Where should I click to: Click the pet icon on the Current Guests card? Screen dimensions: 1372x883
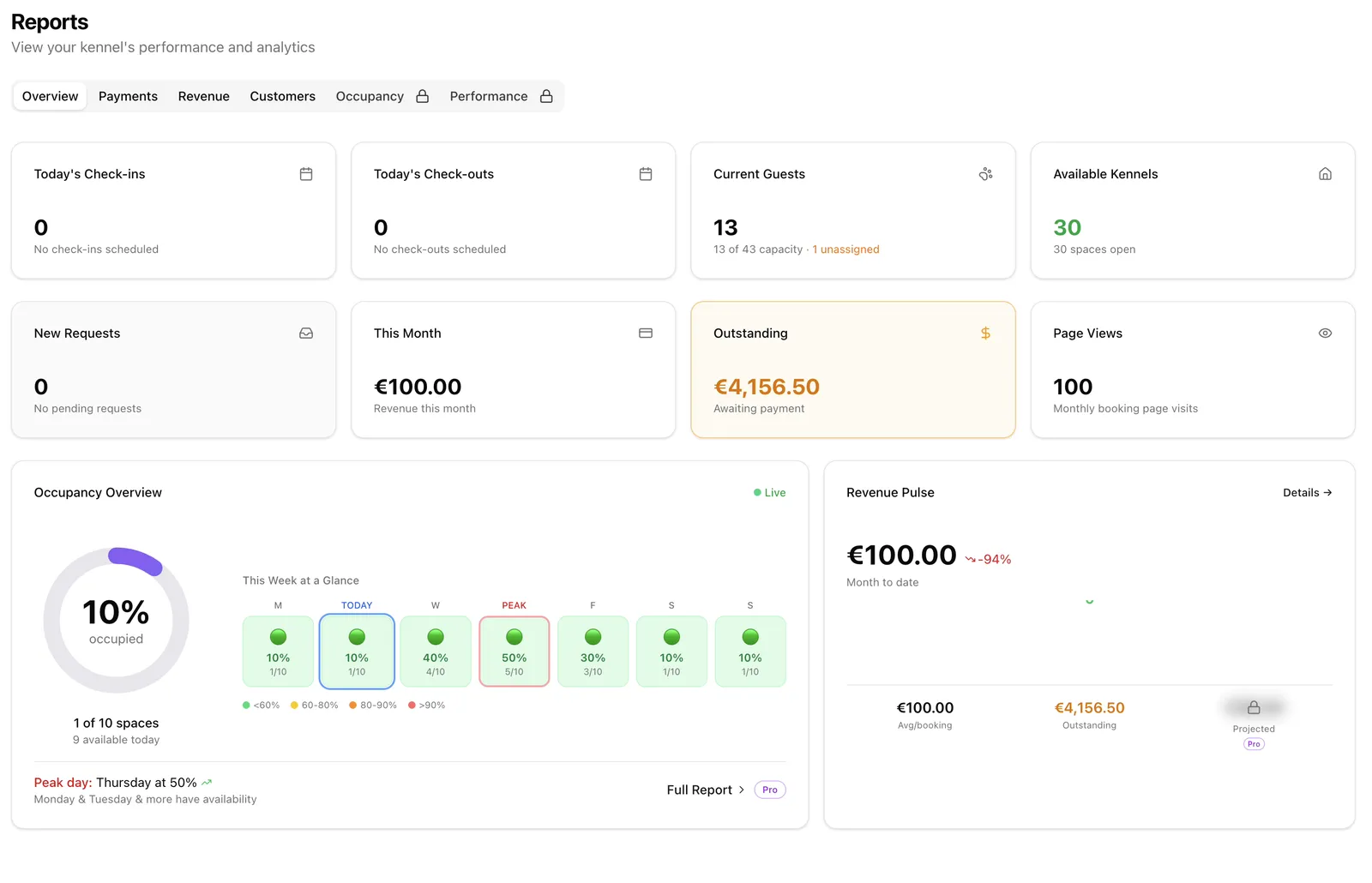pos(985,173)
